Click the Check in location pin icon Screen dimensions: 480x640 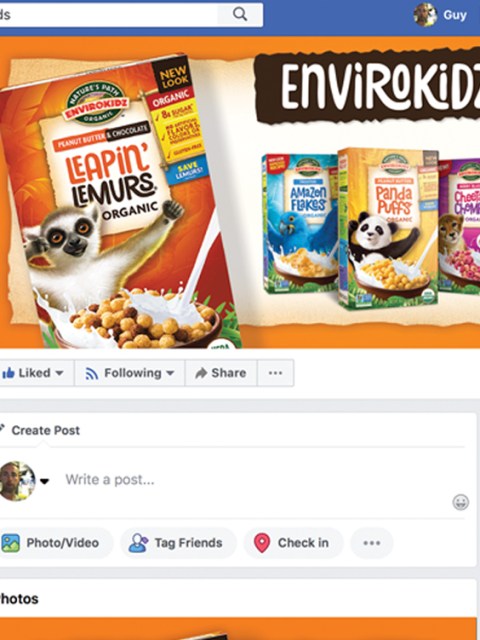point(262,543)
